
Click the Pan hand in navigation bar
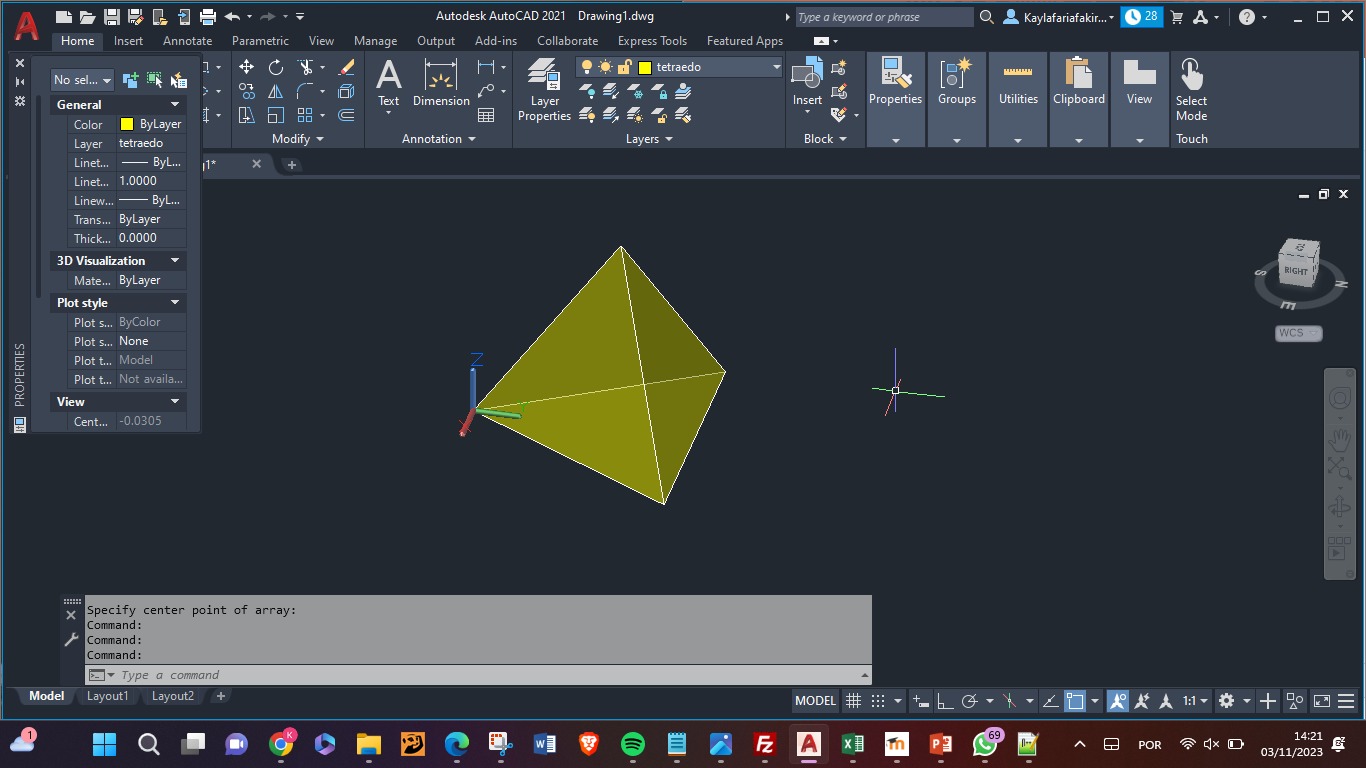click(1339, 438)
